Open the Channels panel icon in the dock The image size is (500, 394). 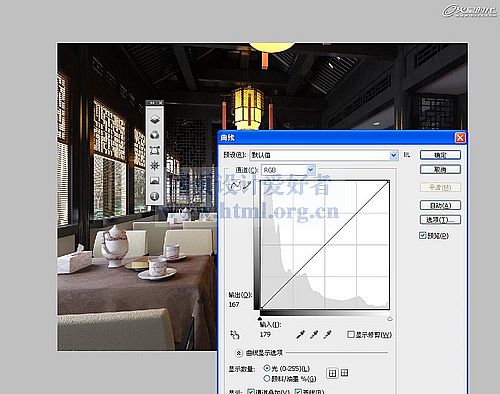pos(154,135)
